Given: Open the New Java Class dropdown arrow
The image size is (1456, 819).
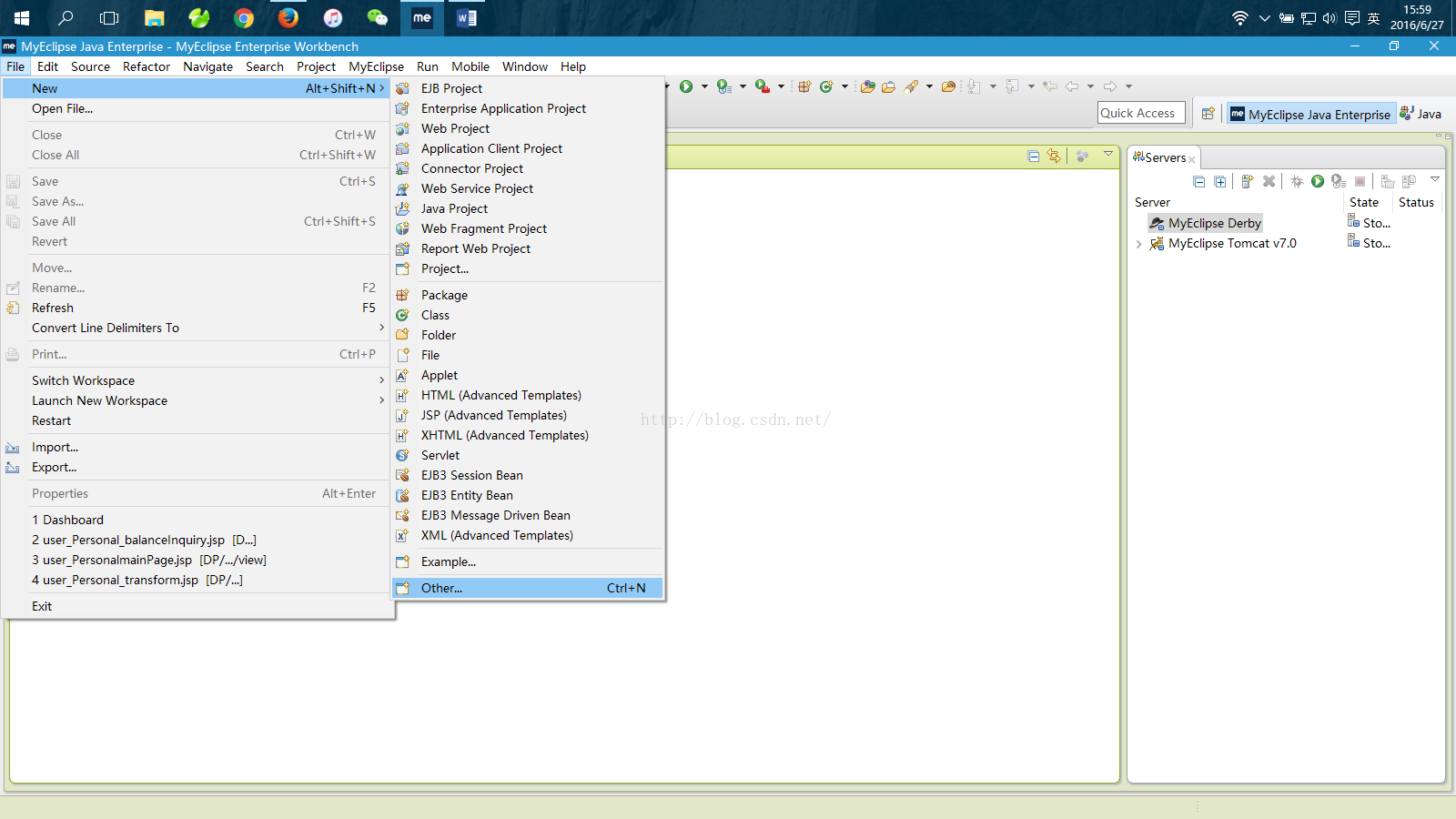Looking at the screenshot, I should pos(844,86).
